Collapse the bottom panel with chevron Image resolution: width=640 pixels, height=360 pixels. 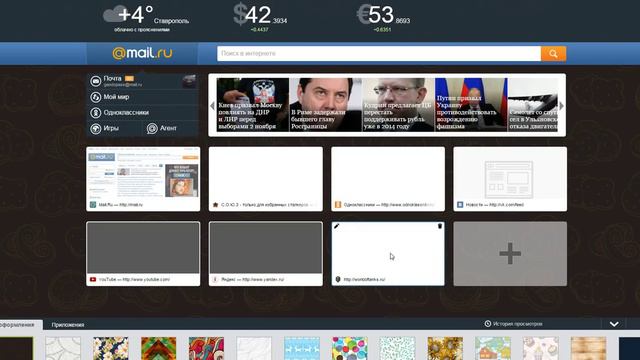coord(614,324)
